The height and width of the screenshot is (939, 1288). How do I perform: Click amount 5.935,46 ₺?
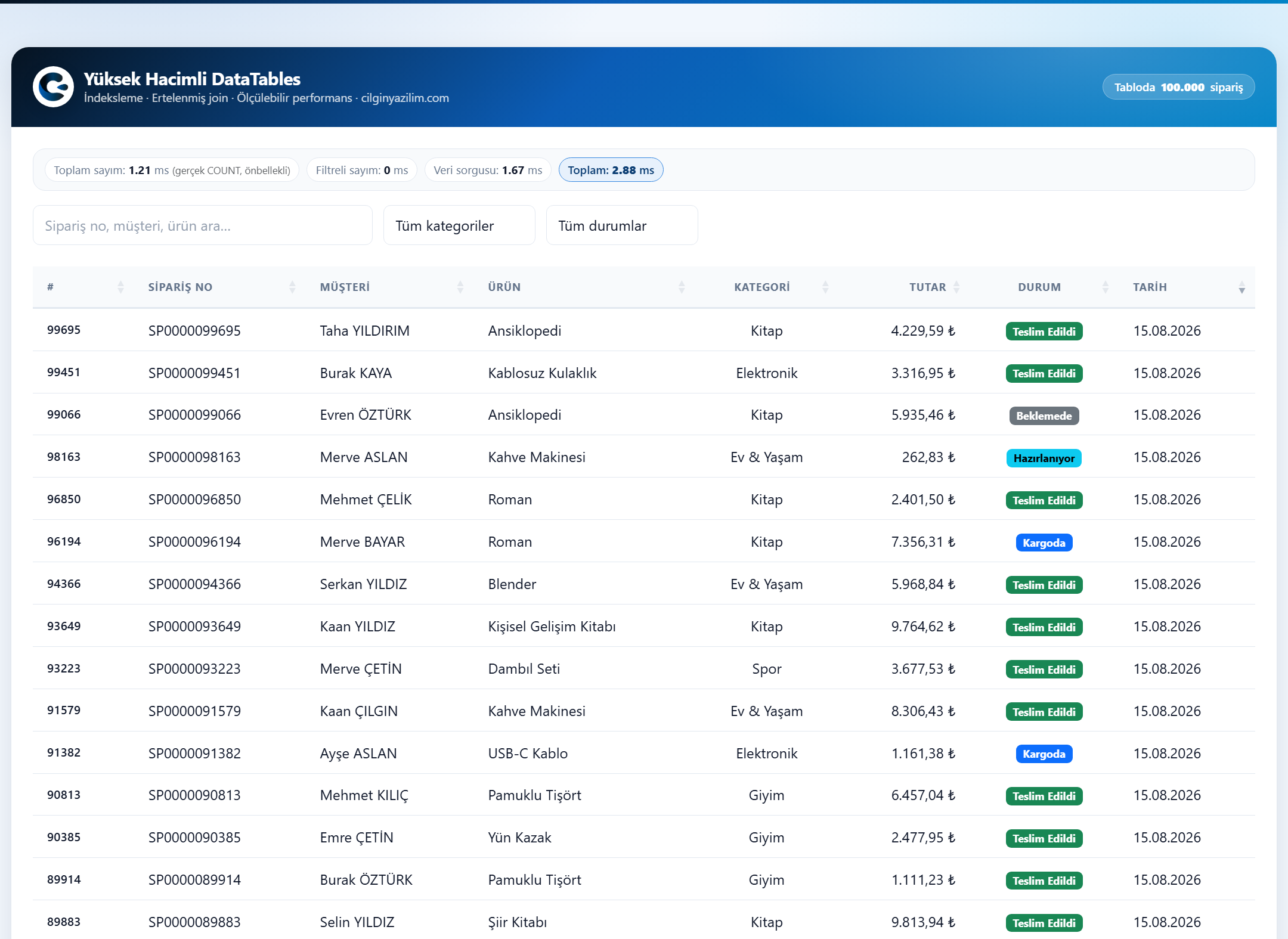coord(923,415)
